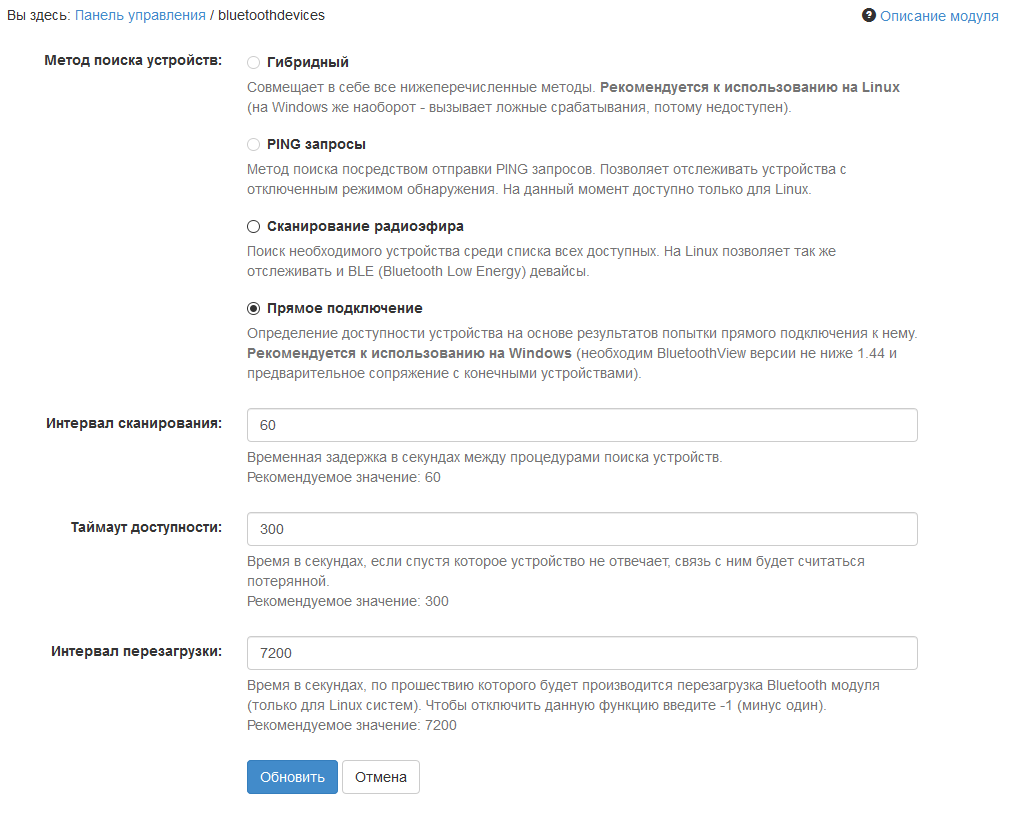This screenshot has width=1018, height=824.
Task: Click the Интервал перезагрузки: field label
Action: pyautogui.click(x=137, y=651)
